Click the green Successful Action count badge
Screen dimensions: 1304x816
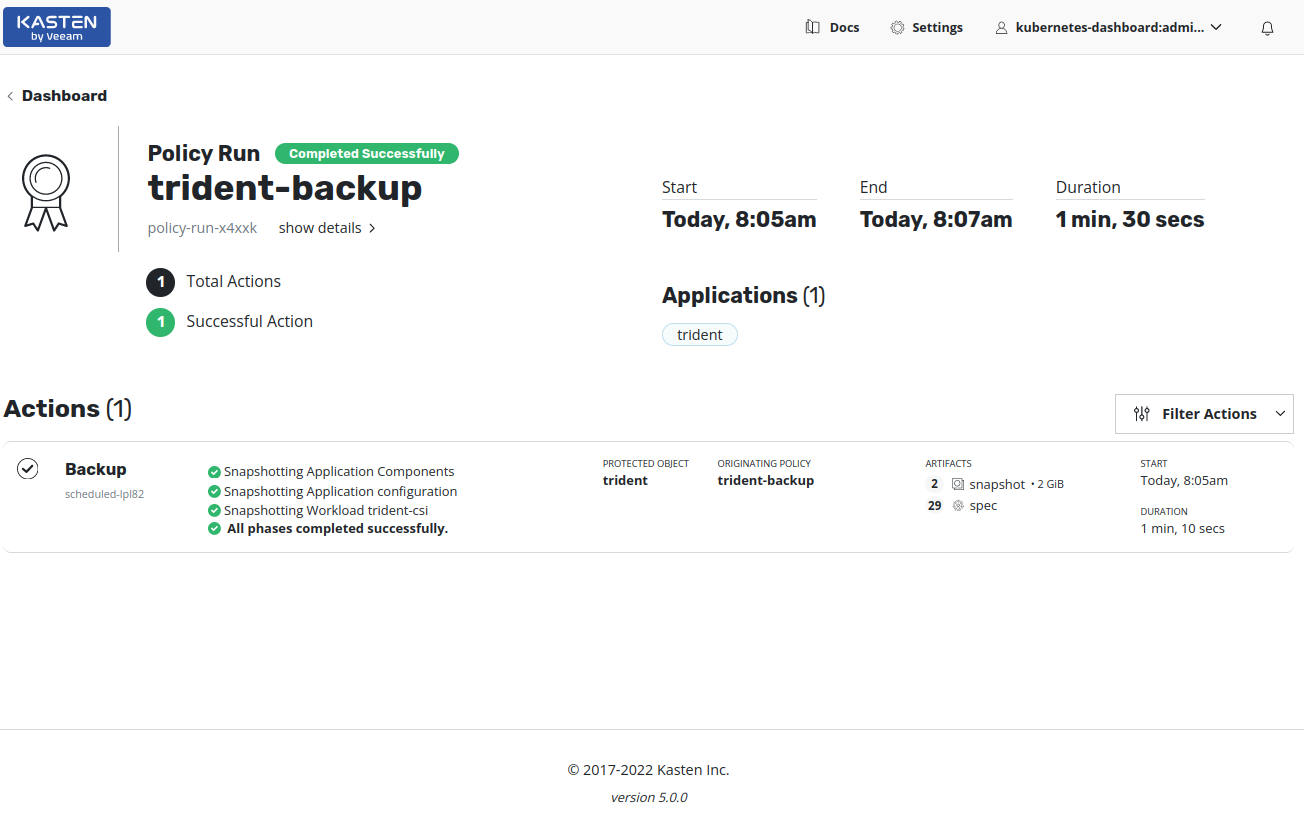click(161, 322)
